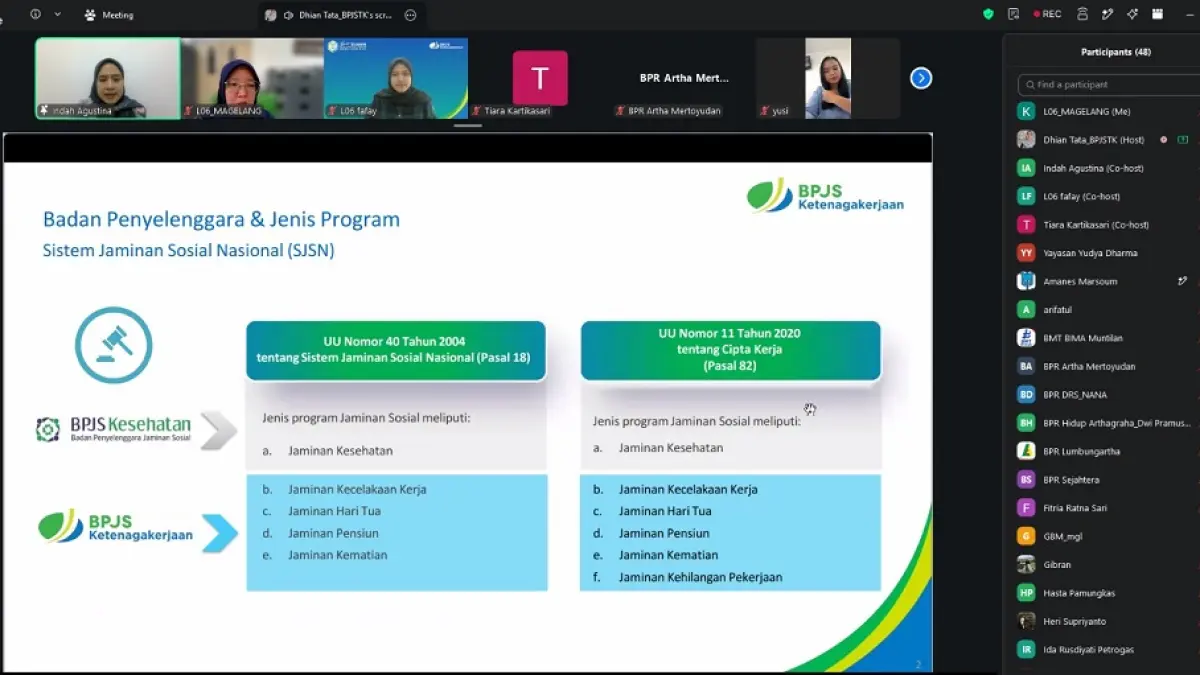The image size is (1200, 675).
Task: Select BPR Artha Mertoyudan video tile
Action: coord(684,78)
